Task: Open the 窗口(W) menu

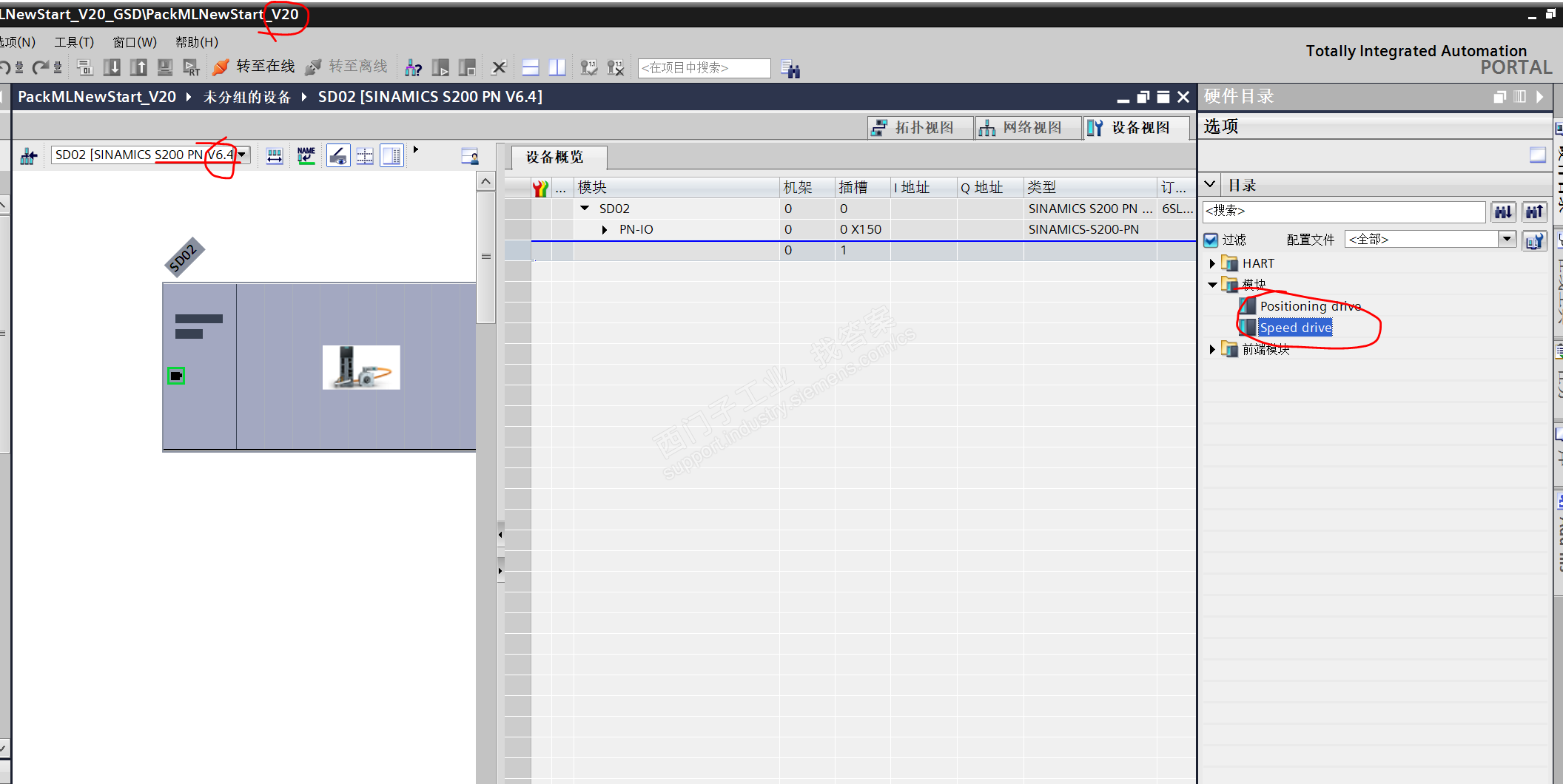Action: pyautogui.click(x=135, y=42)
